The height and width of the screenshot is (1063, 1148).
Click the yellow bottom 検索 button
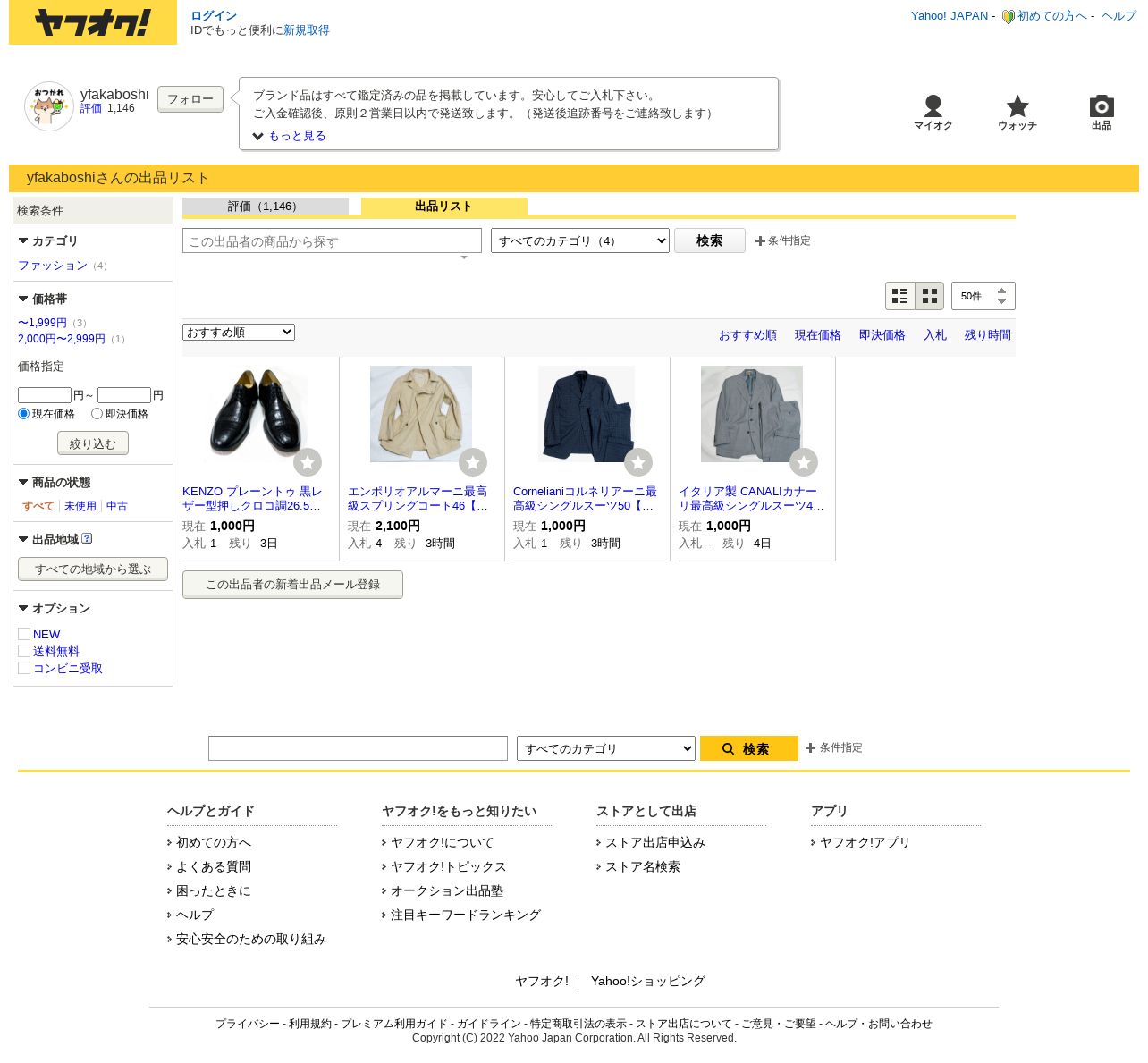749,748
